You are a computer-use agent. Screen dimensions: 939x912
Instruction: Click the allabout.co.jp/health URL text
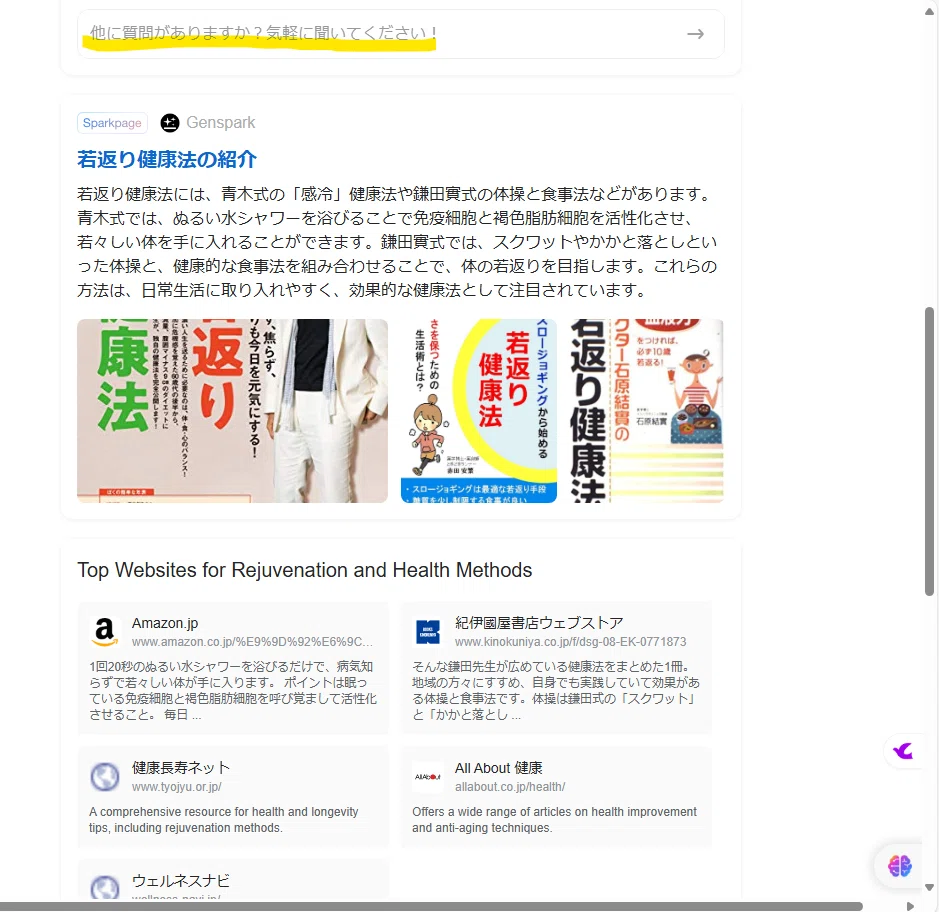pyautogui.click(x=510, y=787)
